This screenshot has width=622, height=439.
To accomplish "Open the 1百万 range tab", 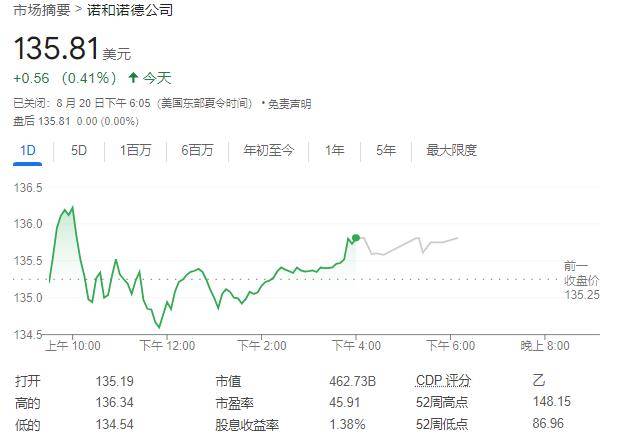I will click(x=135, y=150).
